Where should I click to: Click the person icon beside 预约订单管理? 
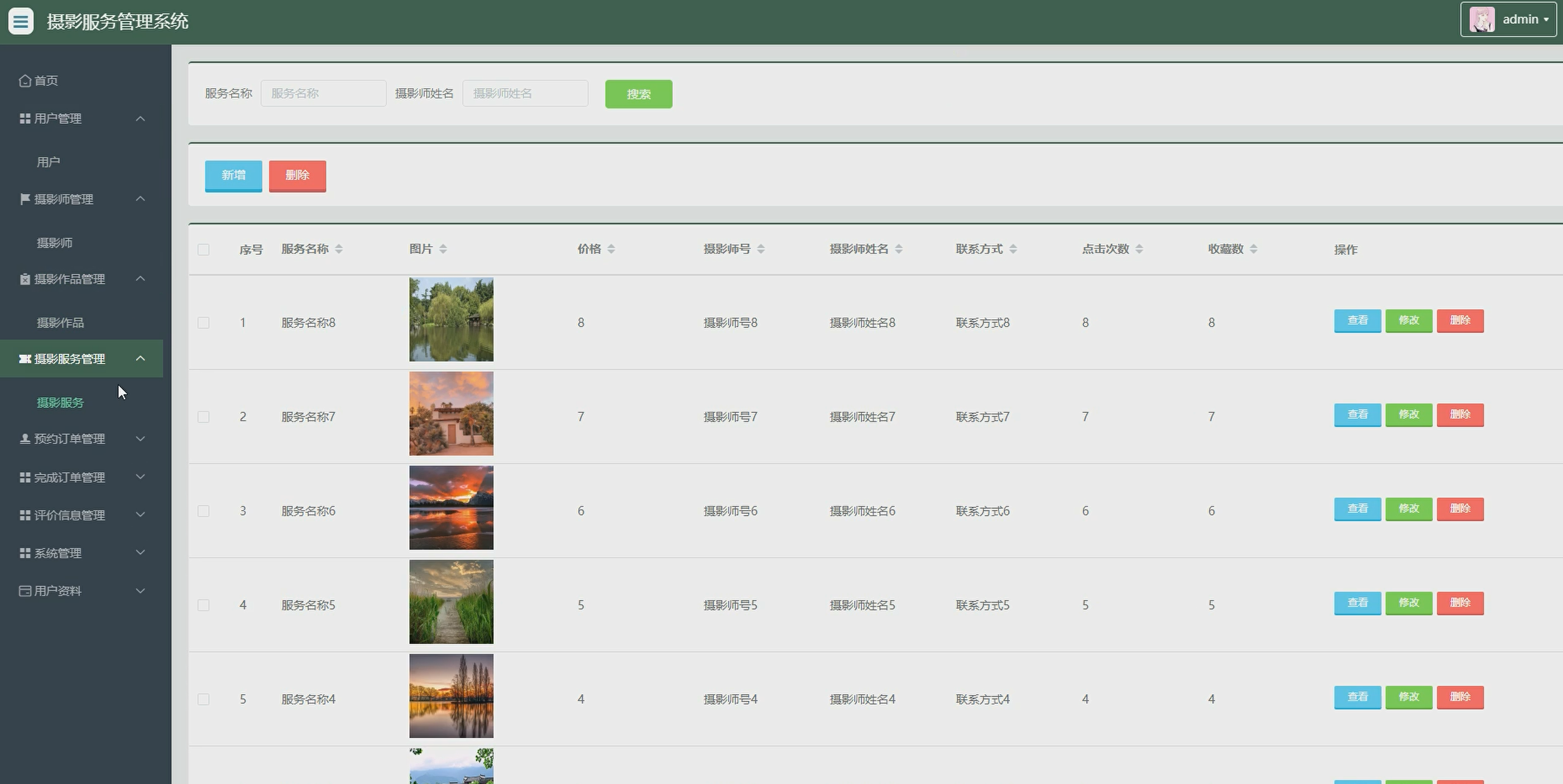click(25, 439)
